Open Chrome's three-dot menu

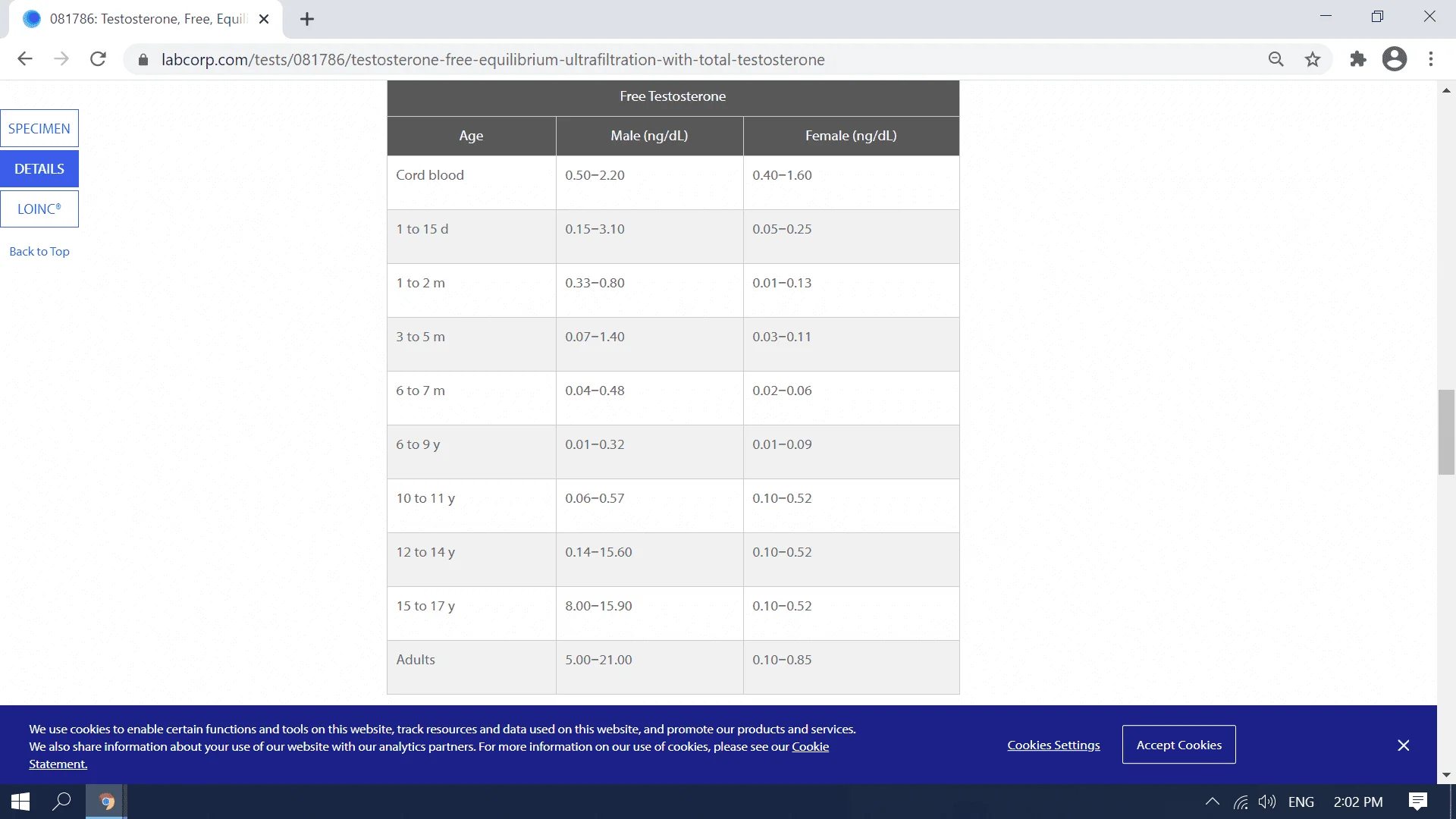coord(1430,59)
